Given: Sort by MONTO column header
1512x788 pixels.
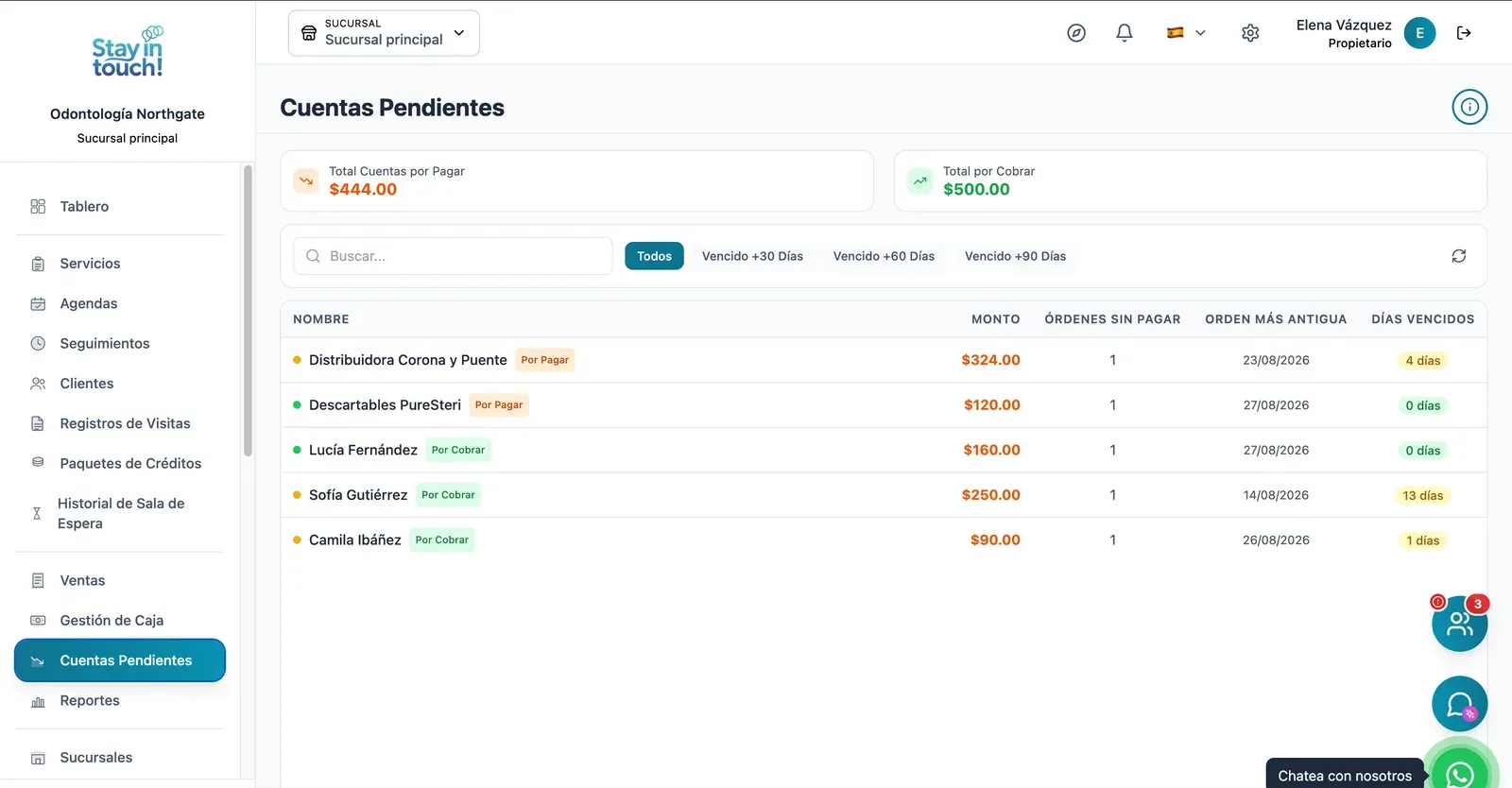Looking at the screenshot, I should [995, 319].
